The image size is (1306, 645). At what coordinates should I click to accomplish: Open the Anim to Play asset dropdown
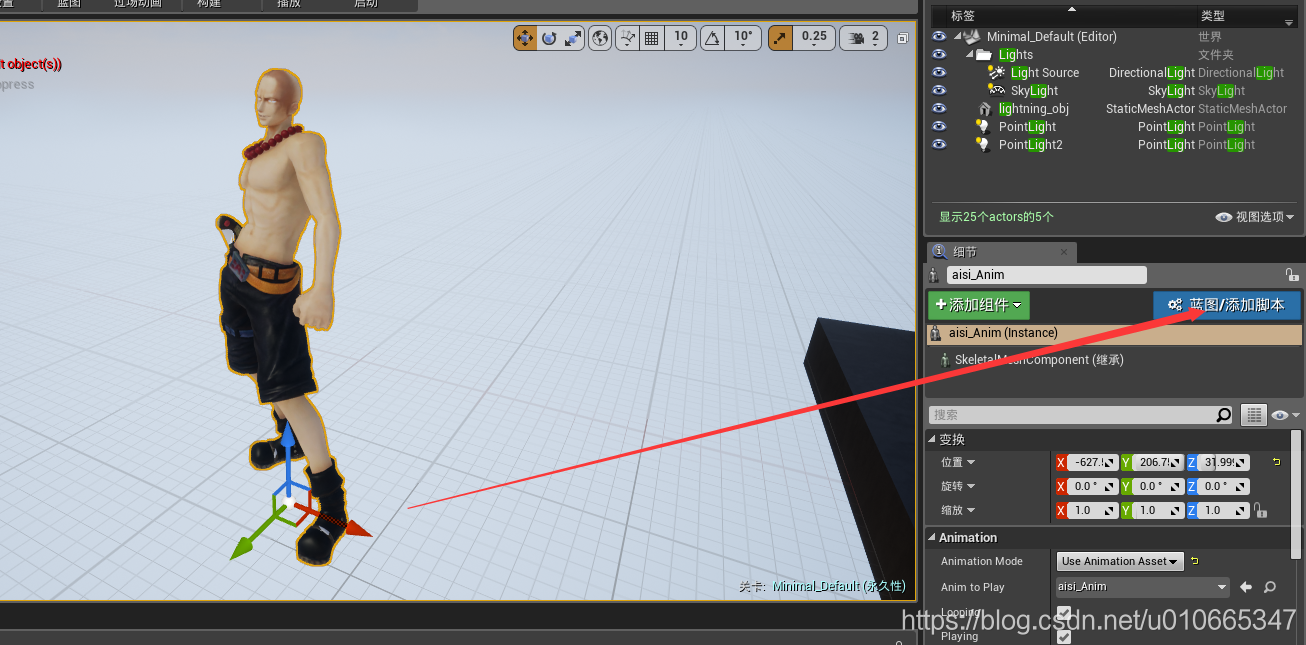(x=1143, y=587)
